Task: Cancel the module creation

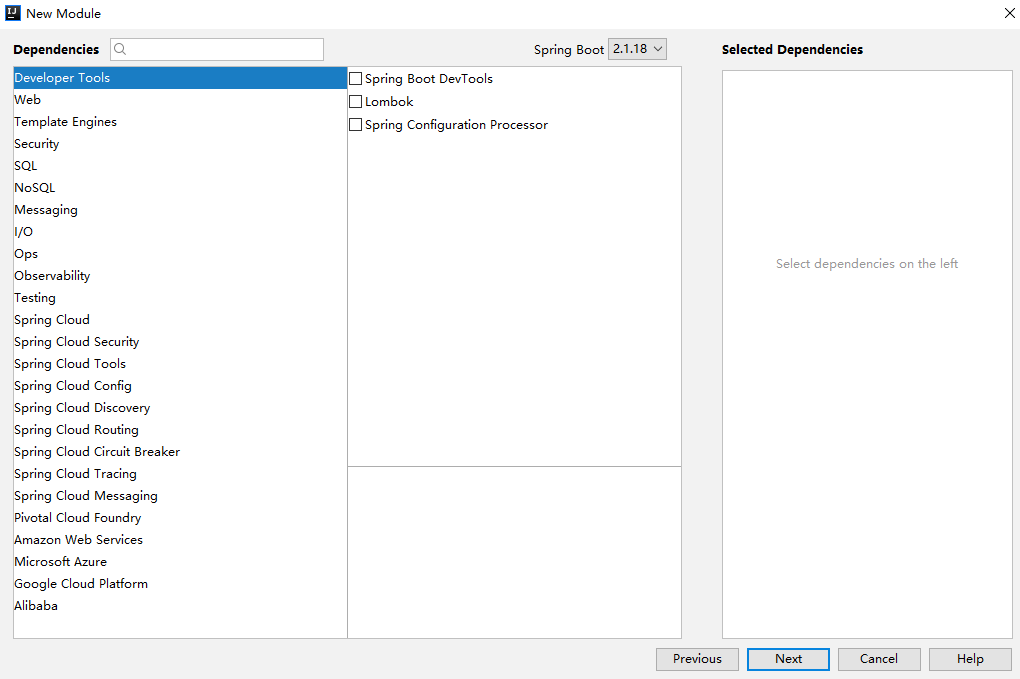Action: pos(879,659)
